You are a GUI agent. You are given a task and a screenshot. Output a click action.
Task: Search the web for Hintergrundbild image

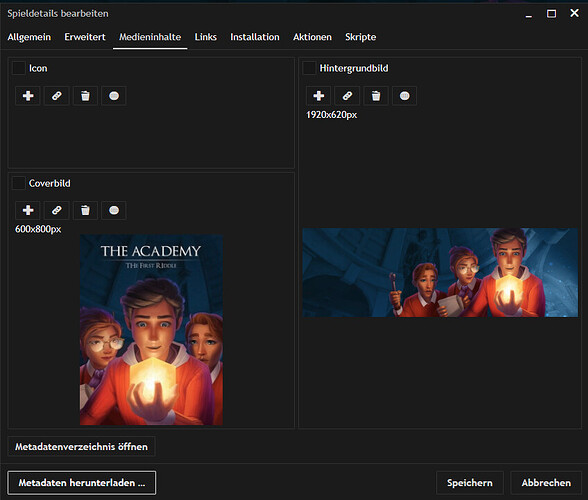(405, 96)
